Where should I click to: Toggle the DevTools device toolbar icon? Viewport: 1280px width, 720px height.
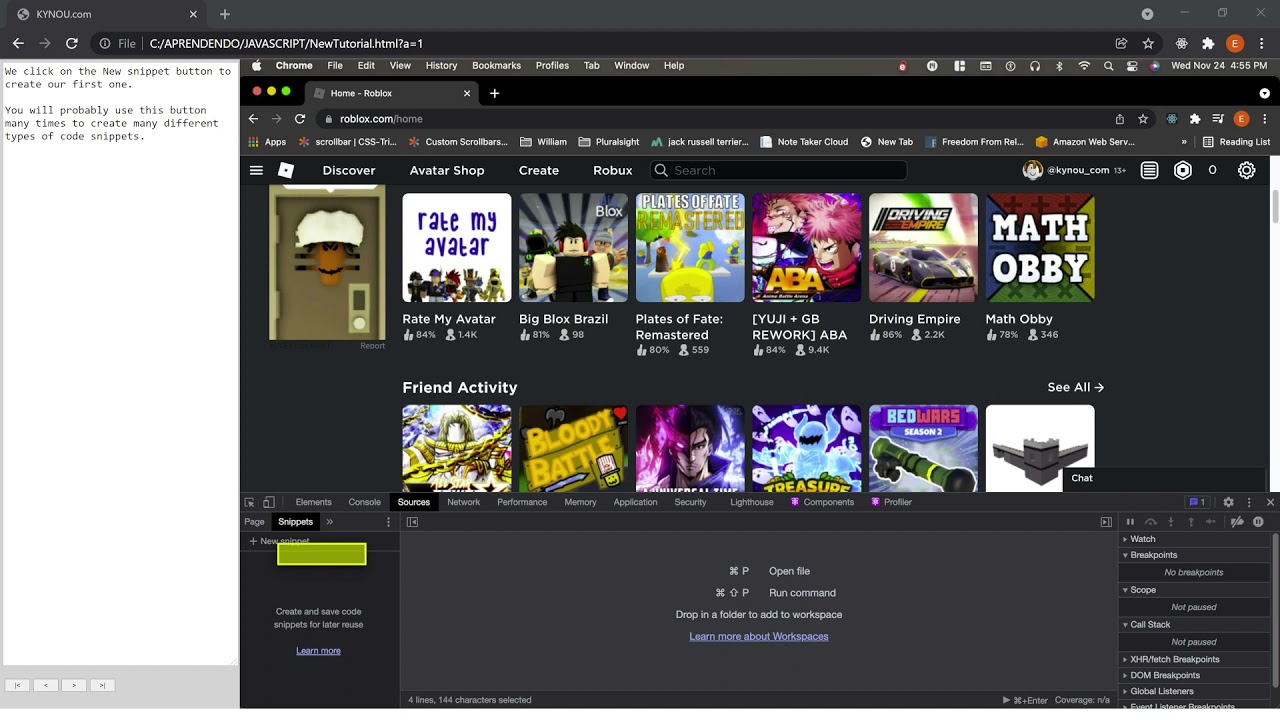coord(268,502)
